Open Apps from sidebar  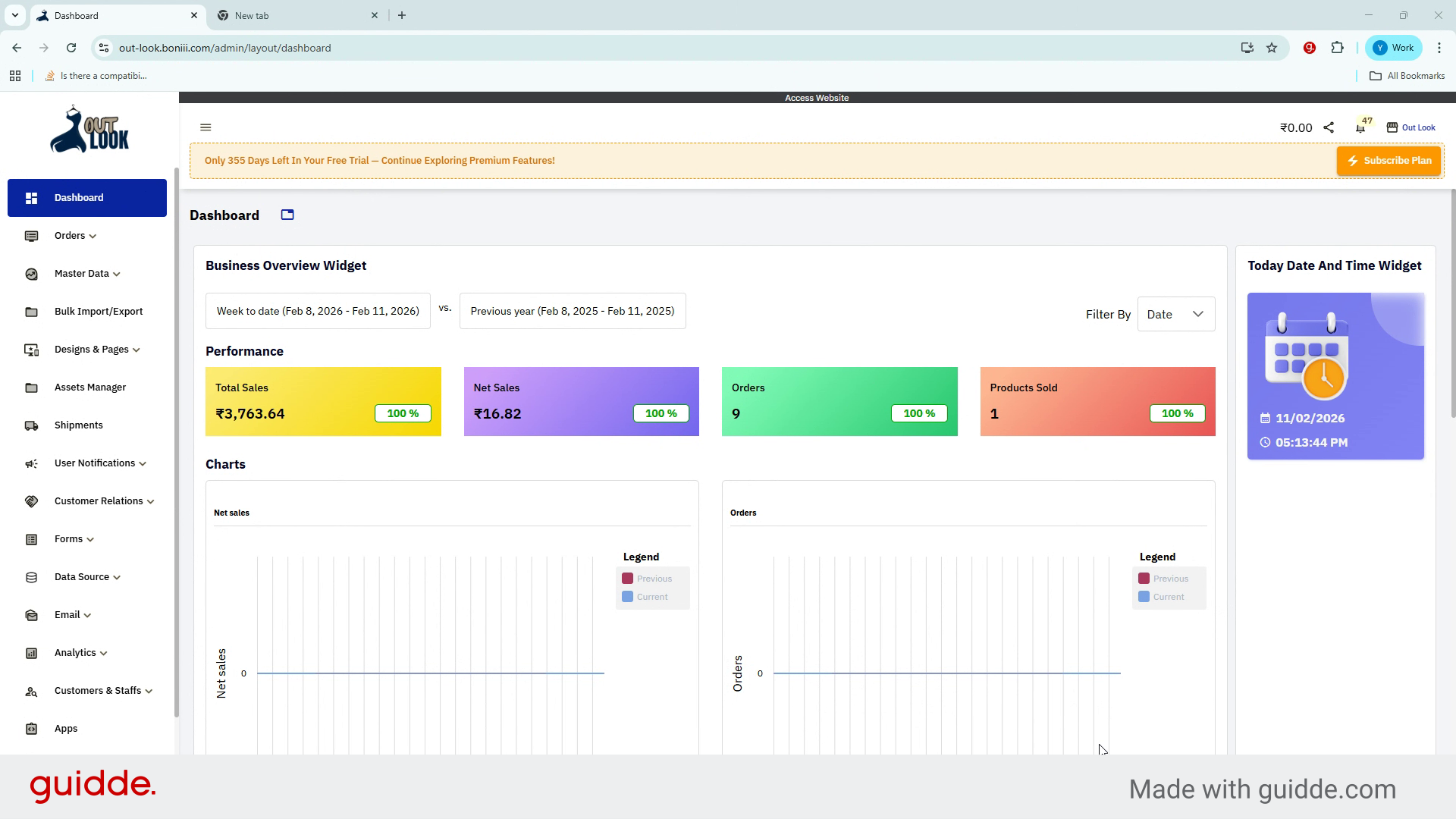66,729
